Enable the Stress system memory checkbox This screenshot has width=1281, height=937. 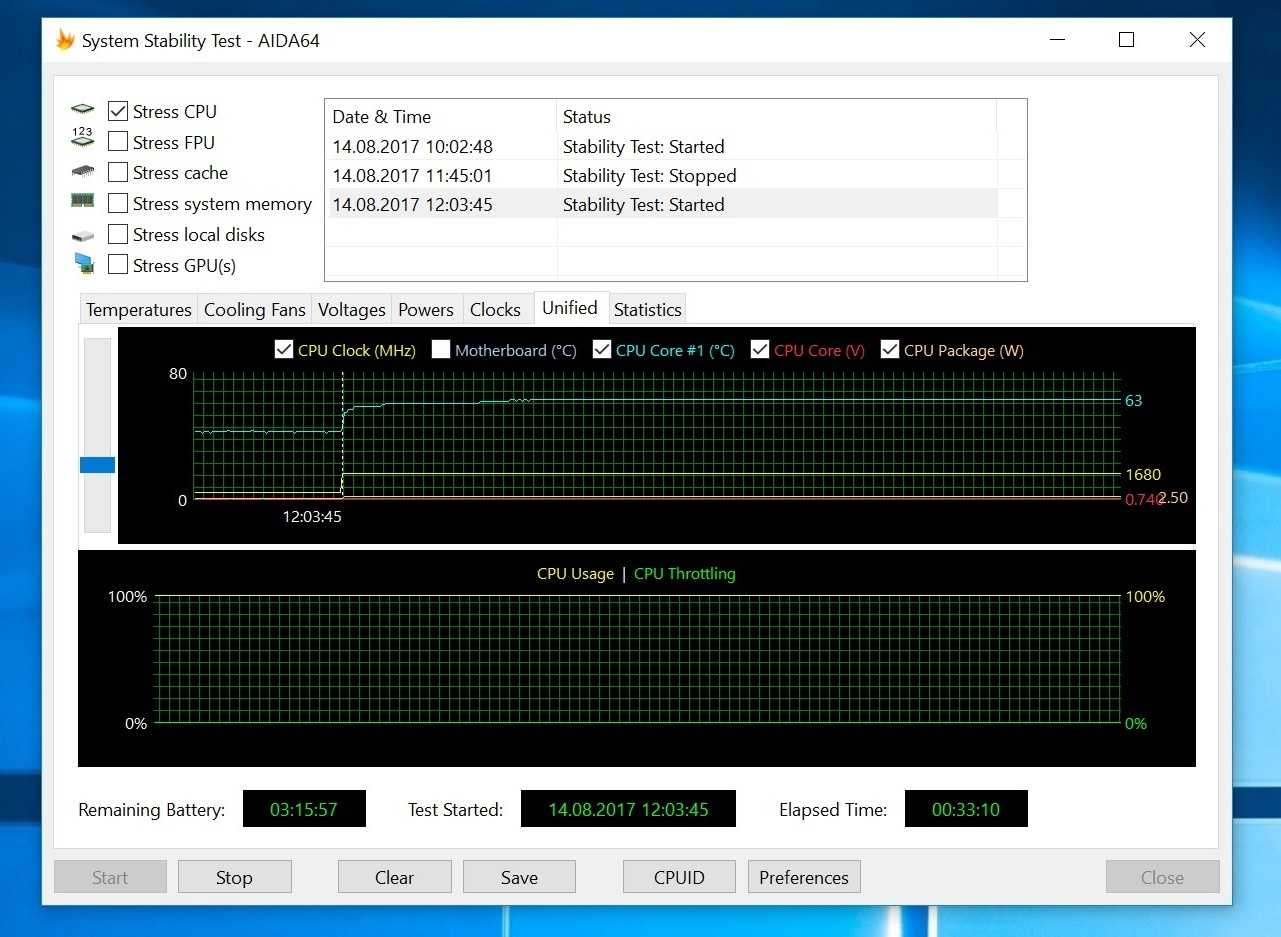coord(118,204)
